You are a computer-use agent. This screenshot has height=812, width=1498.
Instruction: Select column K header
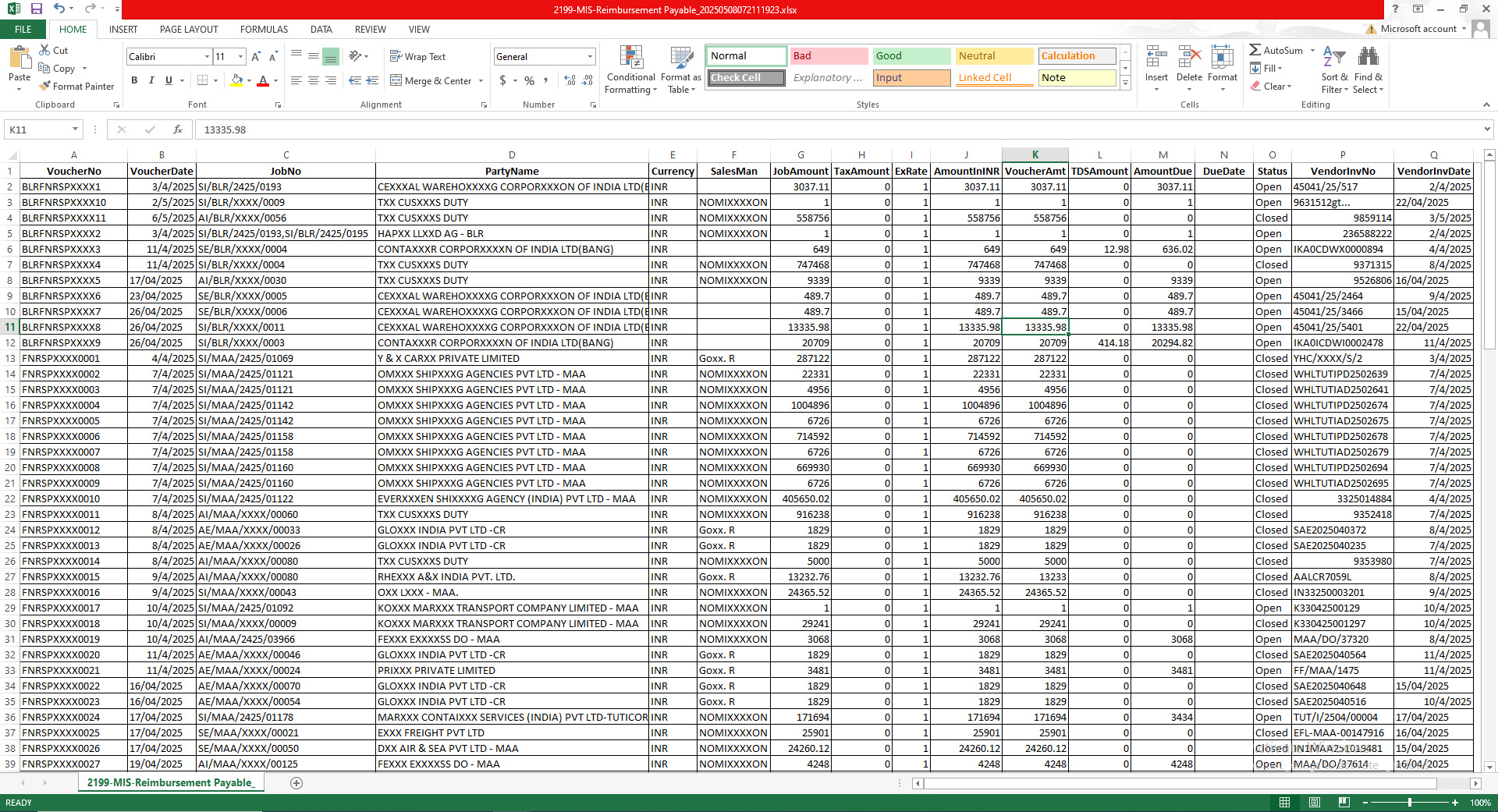pyautogui.click(x=1035, y=154)
